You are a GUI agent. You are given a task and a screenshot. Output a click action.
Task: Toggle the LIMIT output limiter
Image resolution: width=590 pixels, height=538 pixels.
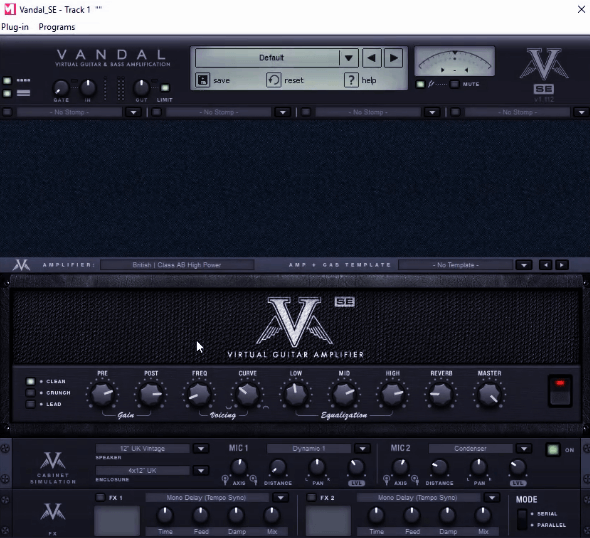pyautogui.click(x=165, y=88)
